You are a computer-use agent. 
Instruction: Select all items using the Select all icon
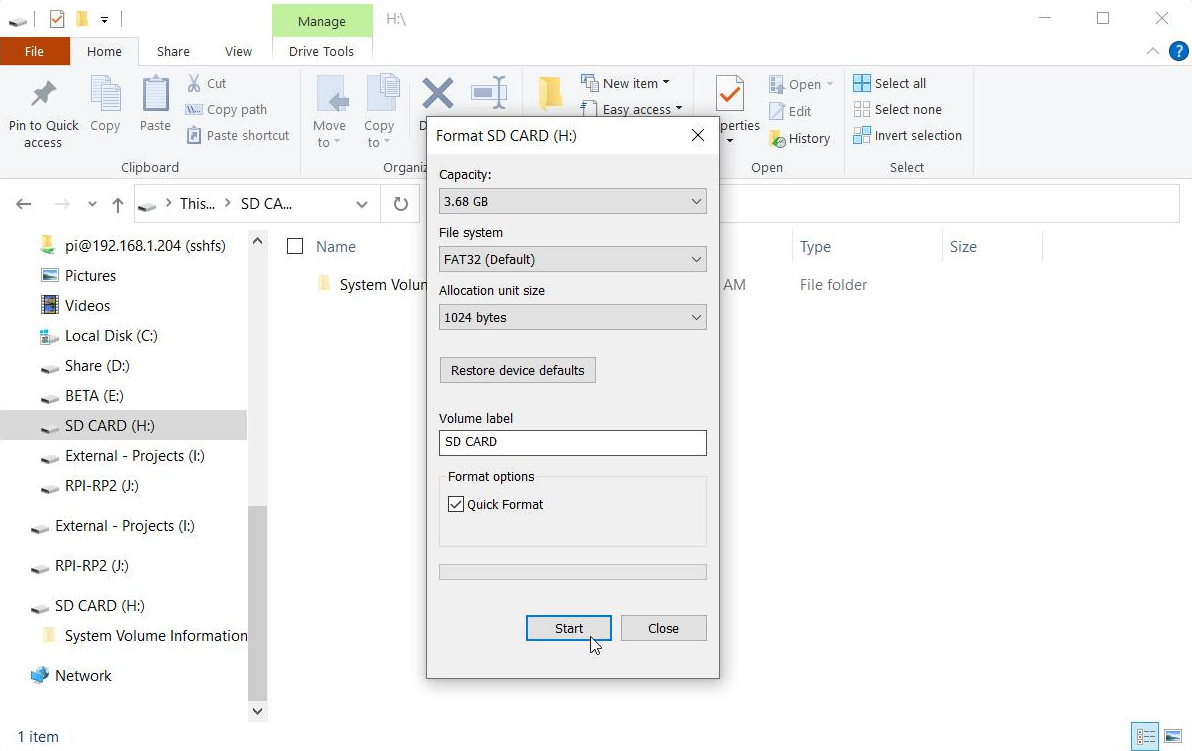[x=890, y=83]
